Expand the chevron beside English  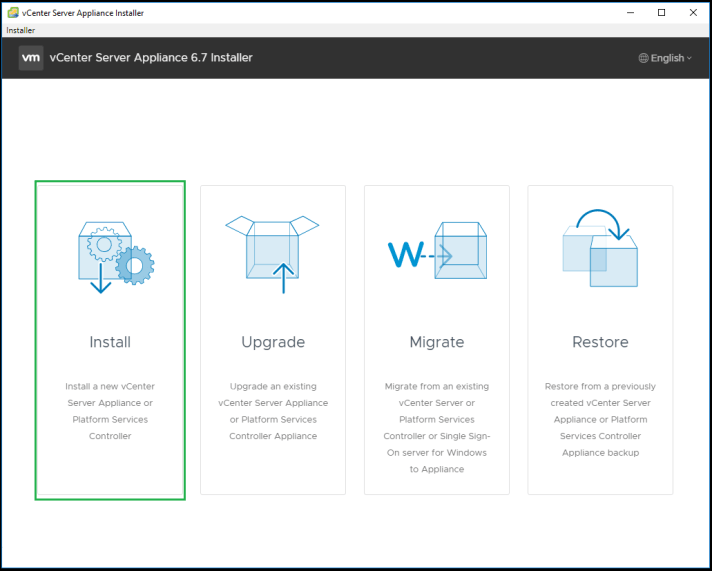coord(689,58)
